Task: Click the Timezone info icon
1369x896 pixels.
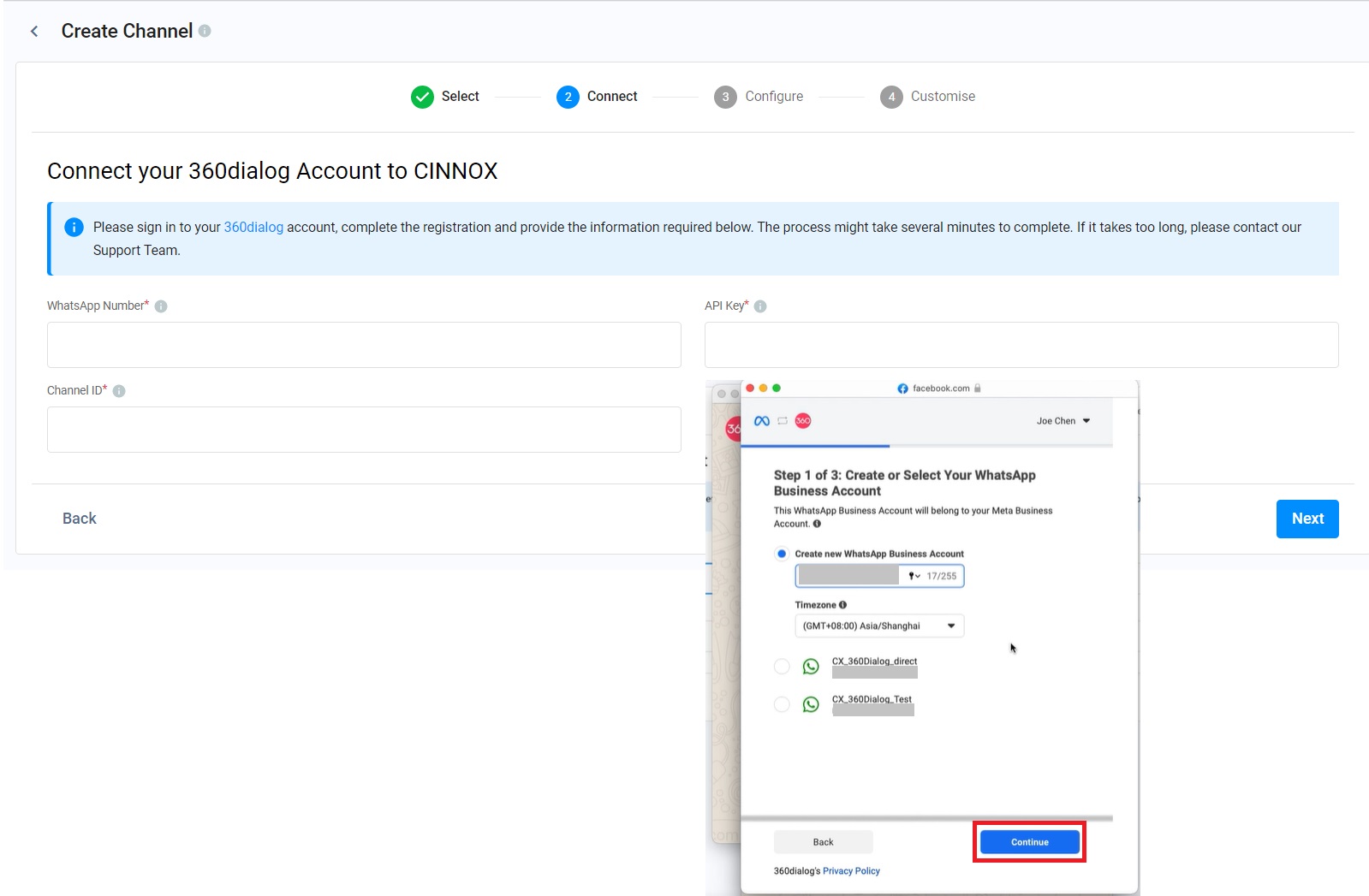Action: [842, 605]
